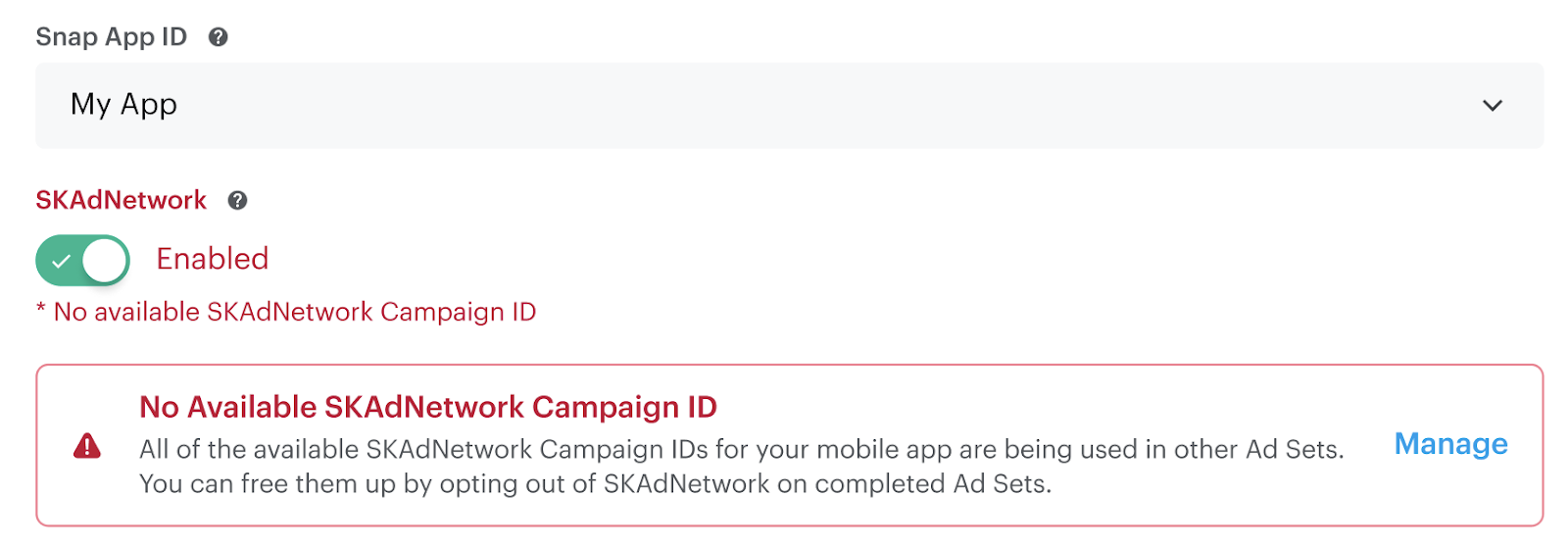Select the "My App" text in the dropdown
The width and height of the screenshot is (1568, 547).
124,105
